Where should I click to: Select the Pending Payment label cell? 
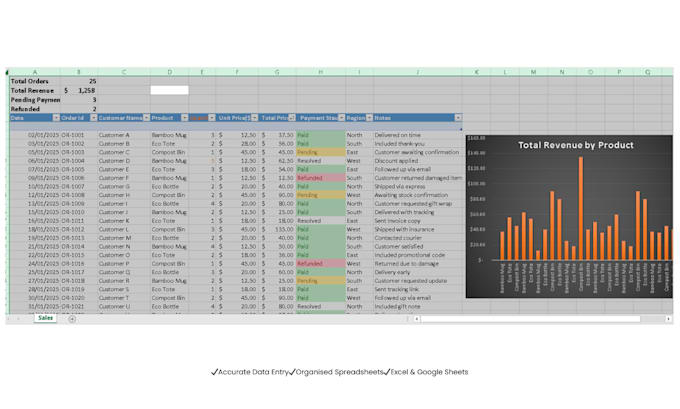point(35,100)
